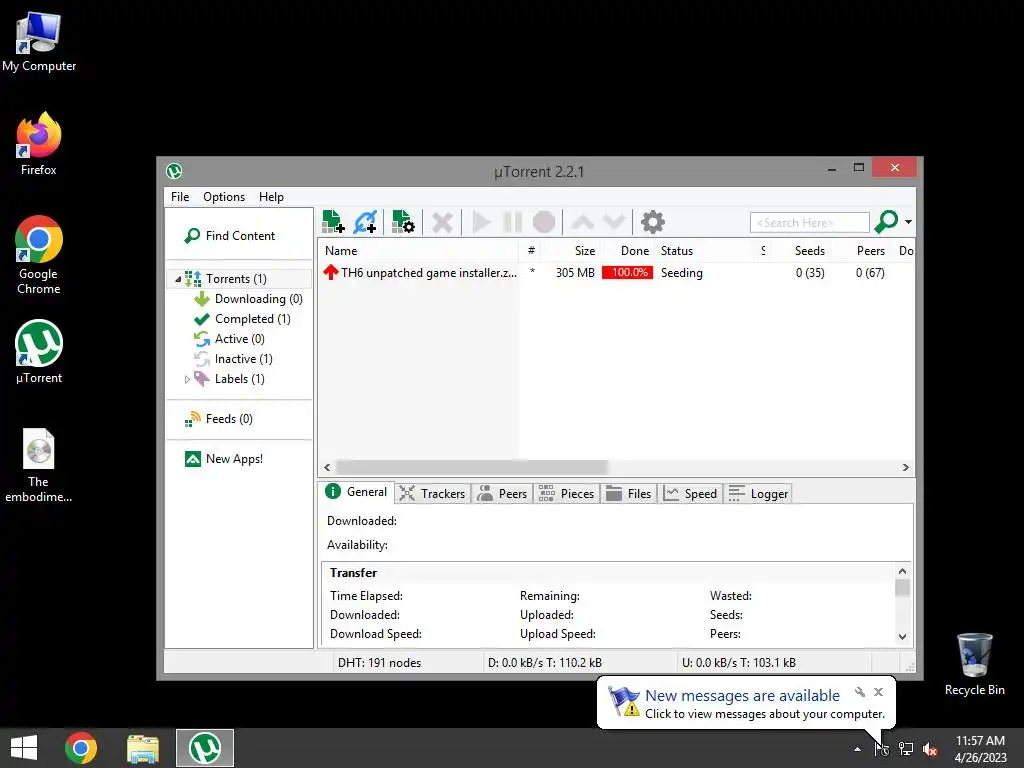1024x768 pixels.
Task: Click Find Content in sidebar
Action: pyautogui.click(x=230, y=236)
